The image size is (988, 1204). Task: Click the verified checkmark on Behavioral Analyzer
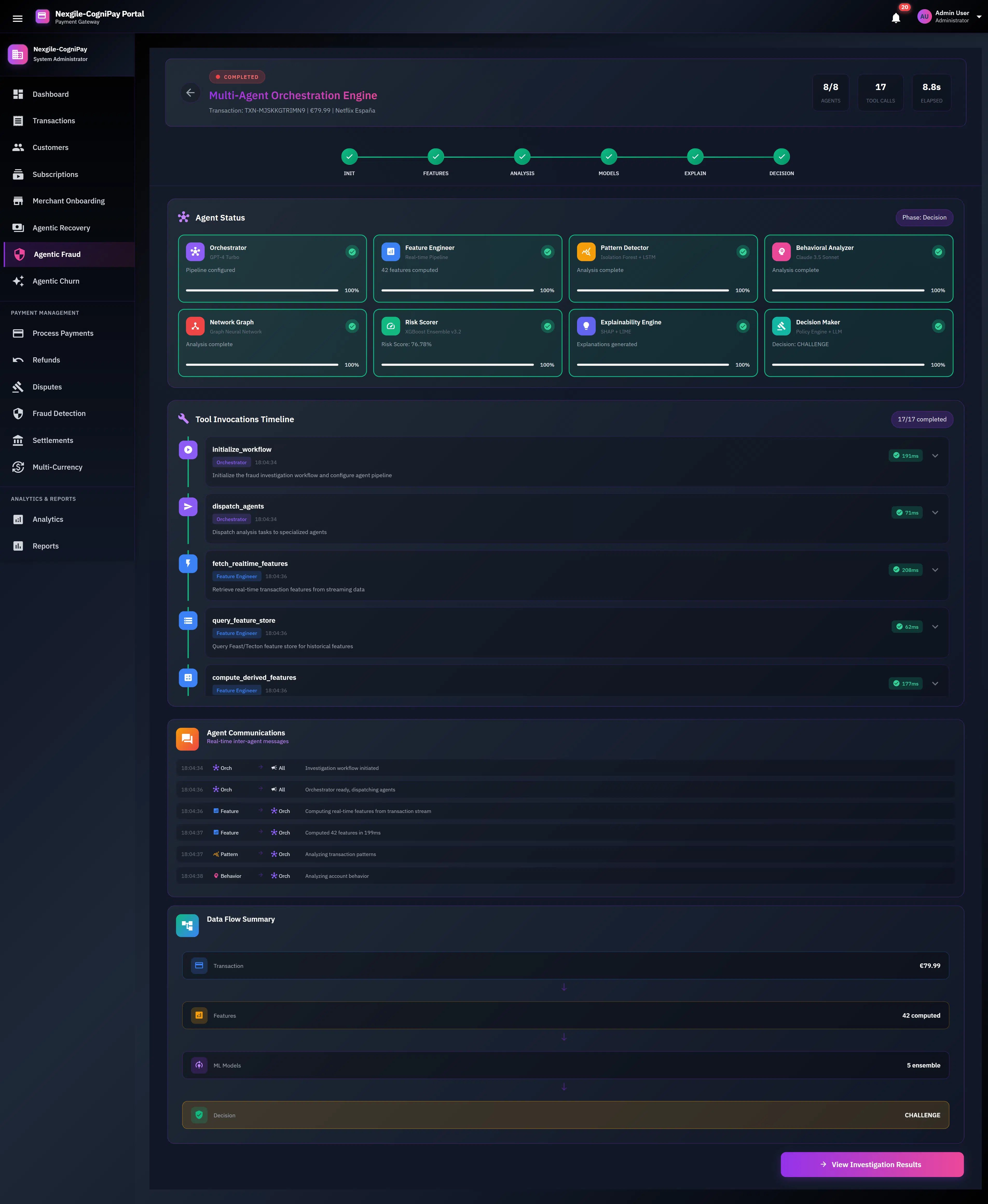(x=938, y=252)
